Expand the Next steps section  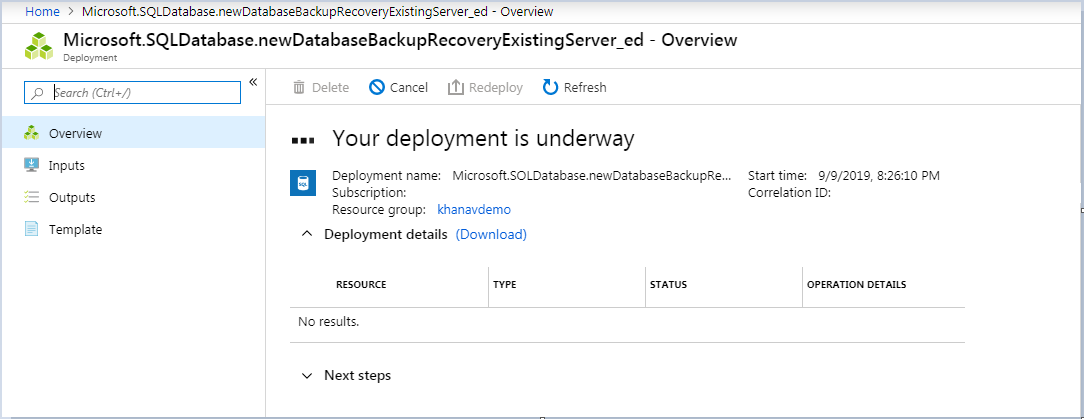tap(306, 376)
